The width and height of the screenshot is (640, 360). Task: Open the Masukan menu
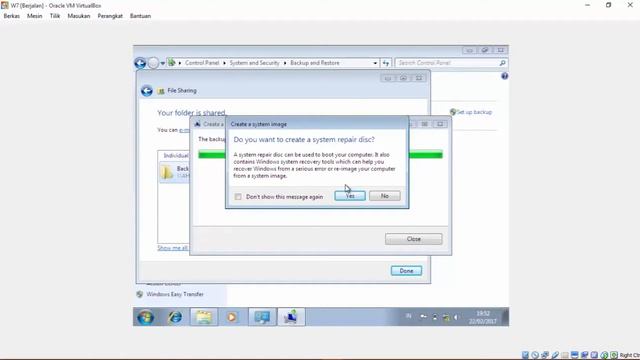click(x=78, y=16)
